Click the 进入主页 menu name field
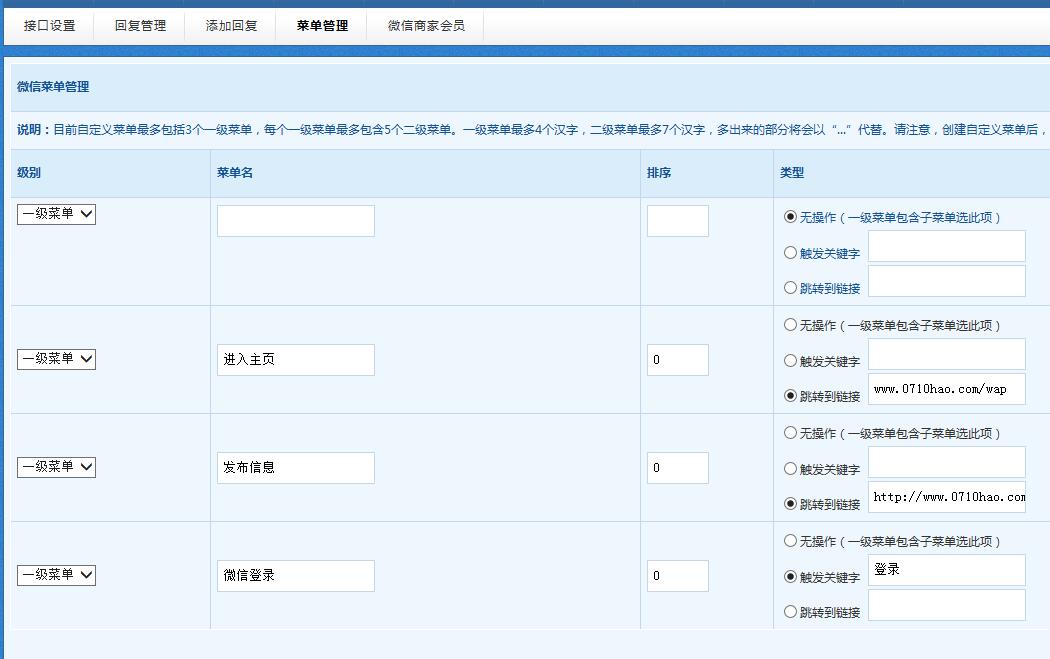 pyautogui.click(x=295, y=360)
